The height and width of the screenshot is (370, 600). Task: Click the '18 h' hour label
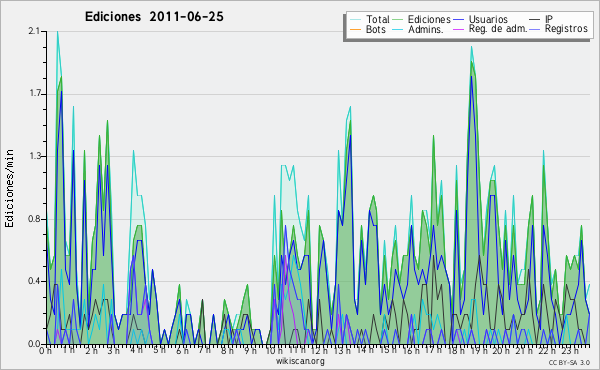point(456,350)
